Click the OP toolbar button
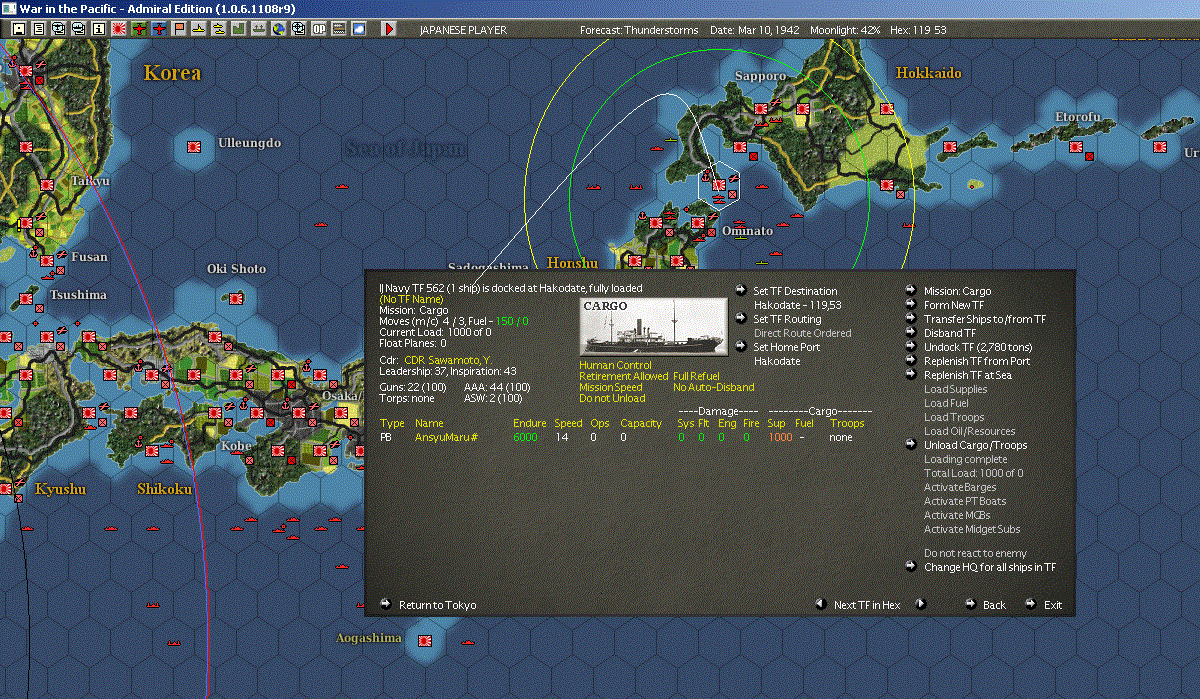The height and width of the screenshot is (699, 1200). click(319, 29)
